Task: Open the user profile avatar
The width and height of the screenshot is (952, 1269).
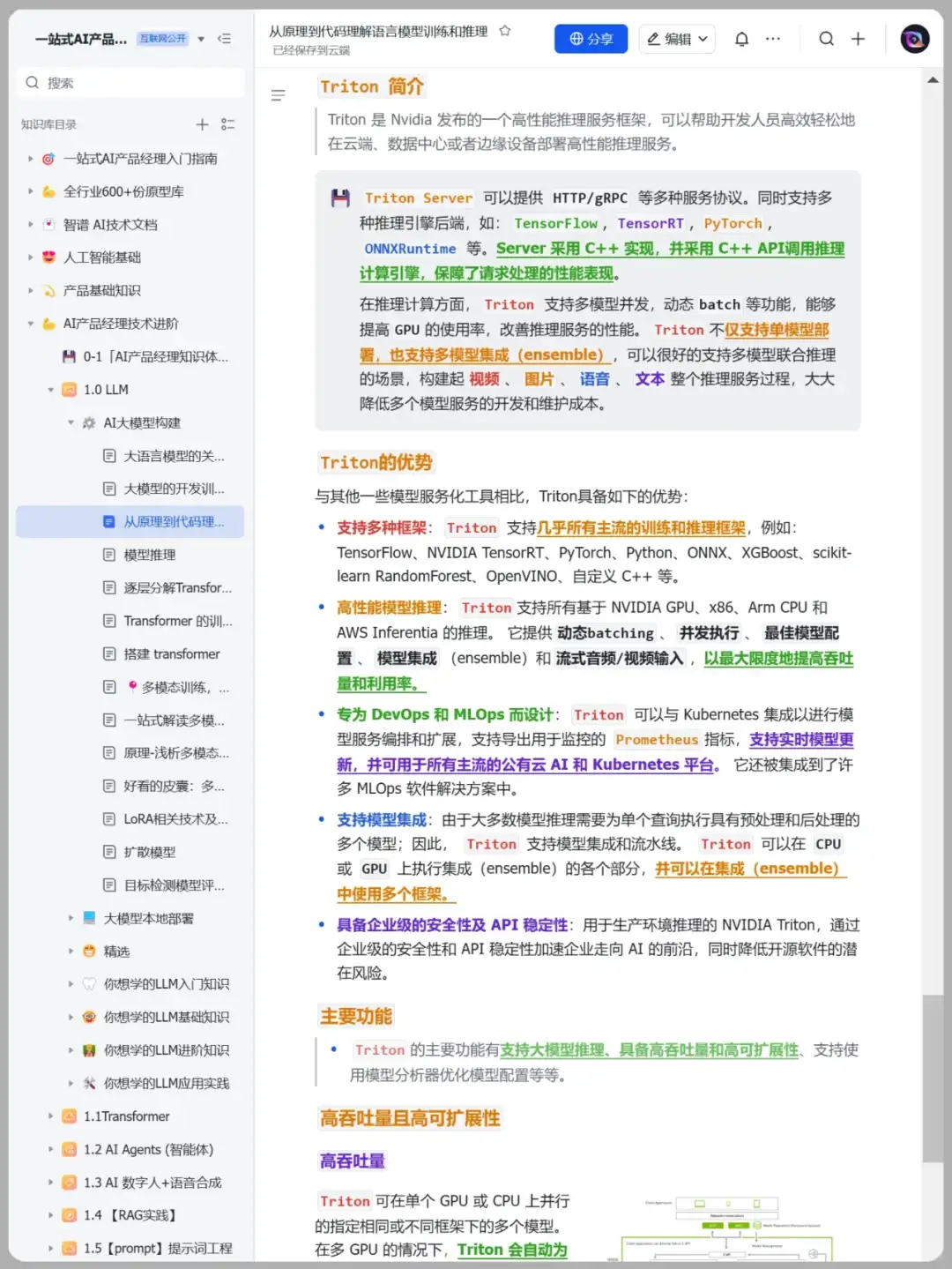Action: point(914,39)
